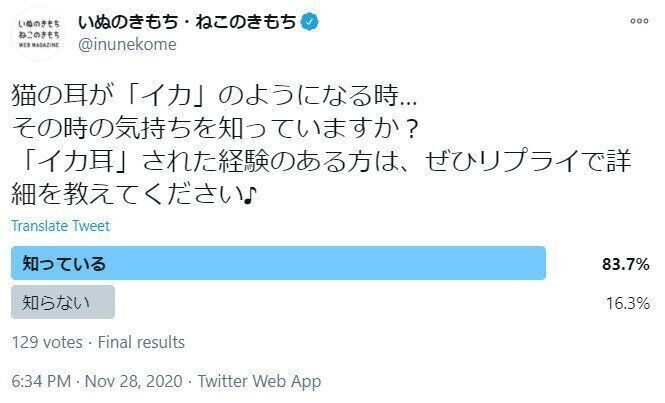The image size is (665, 403).
Task: Click the Translate Tweet link
Action: coord(60,226)
